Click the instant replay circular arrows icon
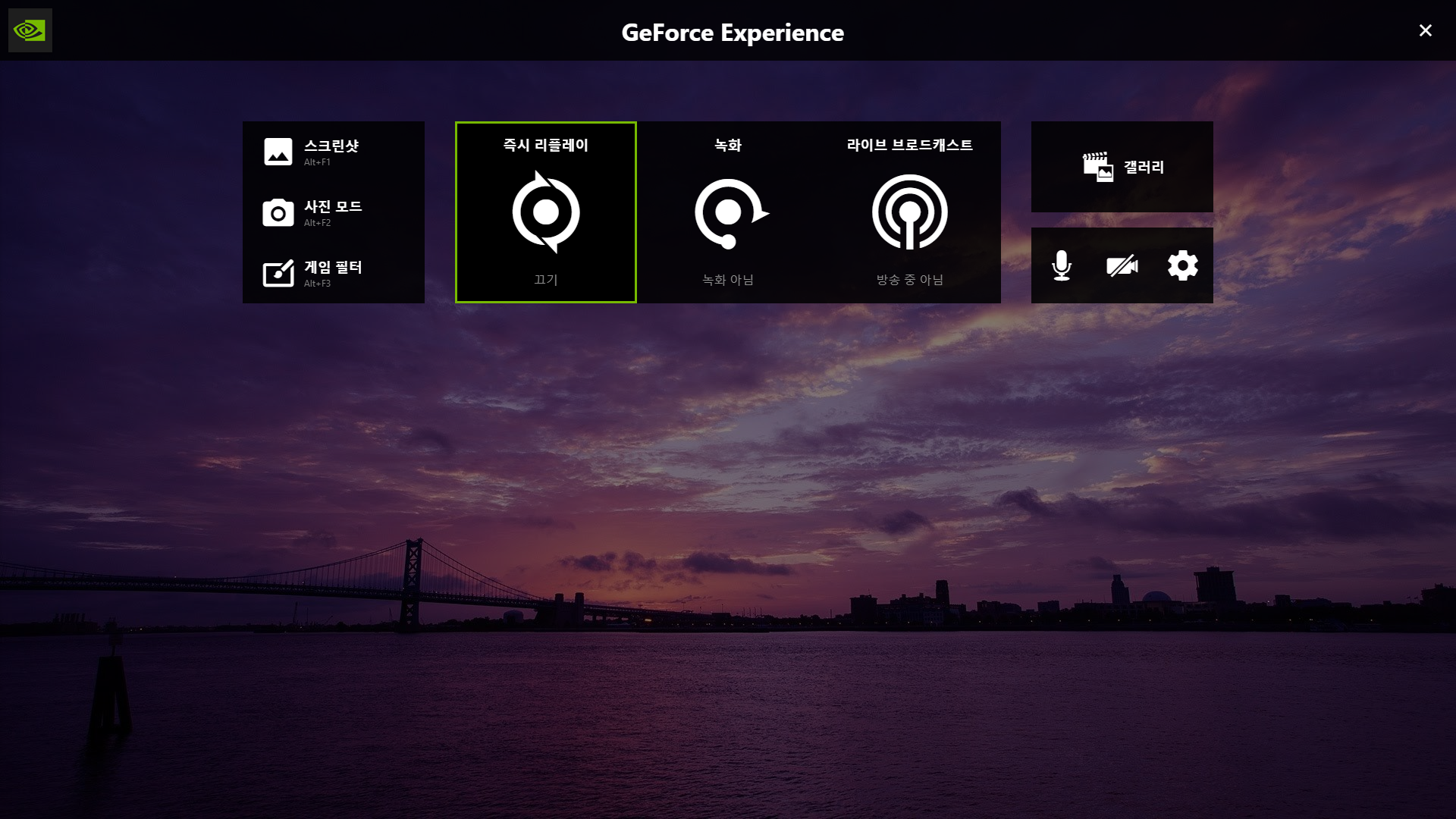This screenshot has width=1456, height=819. (x=546, y=212)
